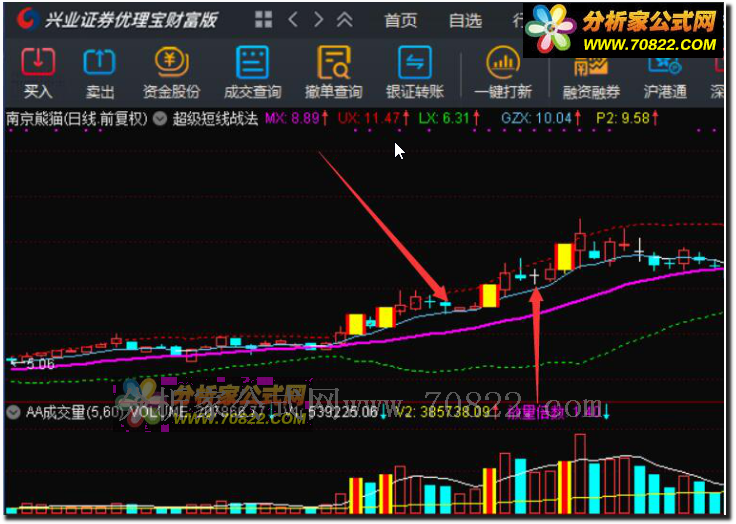
Task: Click the 超级短线战法 indicator name
Action: 215,119
